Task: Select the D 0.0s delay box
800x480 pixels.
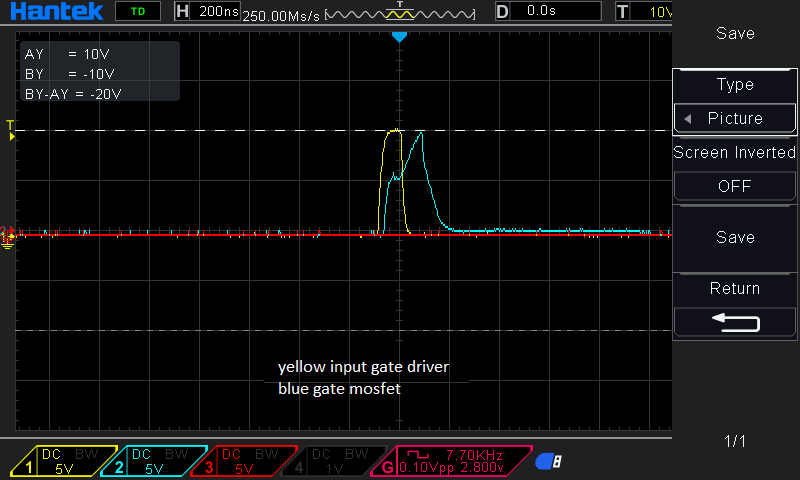Action: click(x=548, y=11)
